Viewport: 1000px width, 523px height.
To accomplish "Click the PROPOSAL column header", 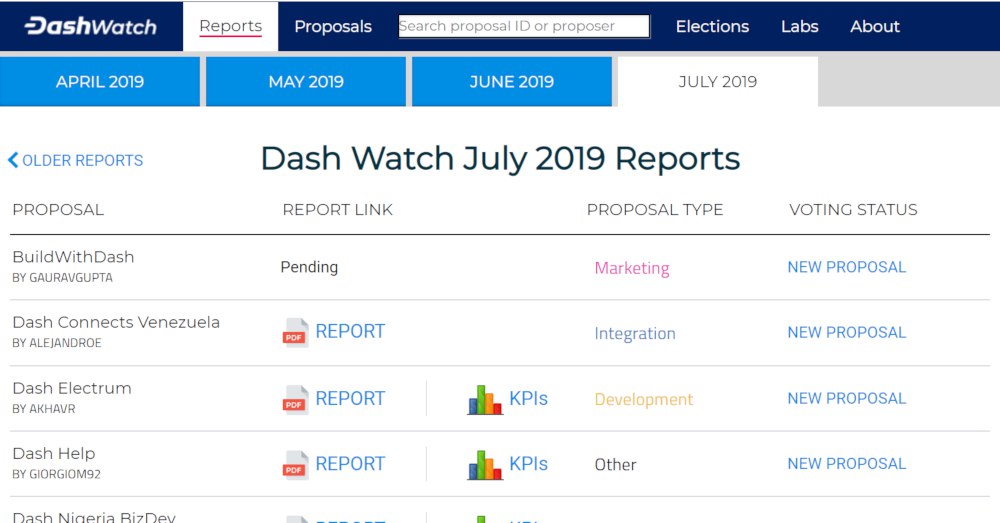I will point(58,210).
